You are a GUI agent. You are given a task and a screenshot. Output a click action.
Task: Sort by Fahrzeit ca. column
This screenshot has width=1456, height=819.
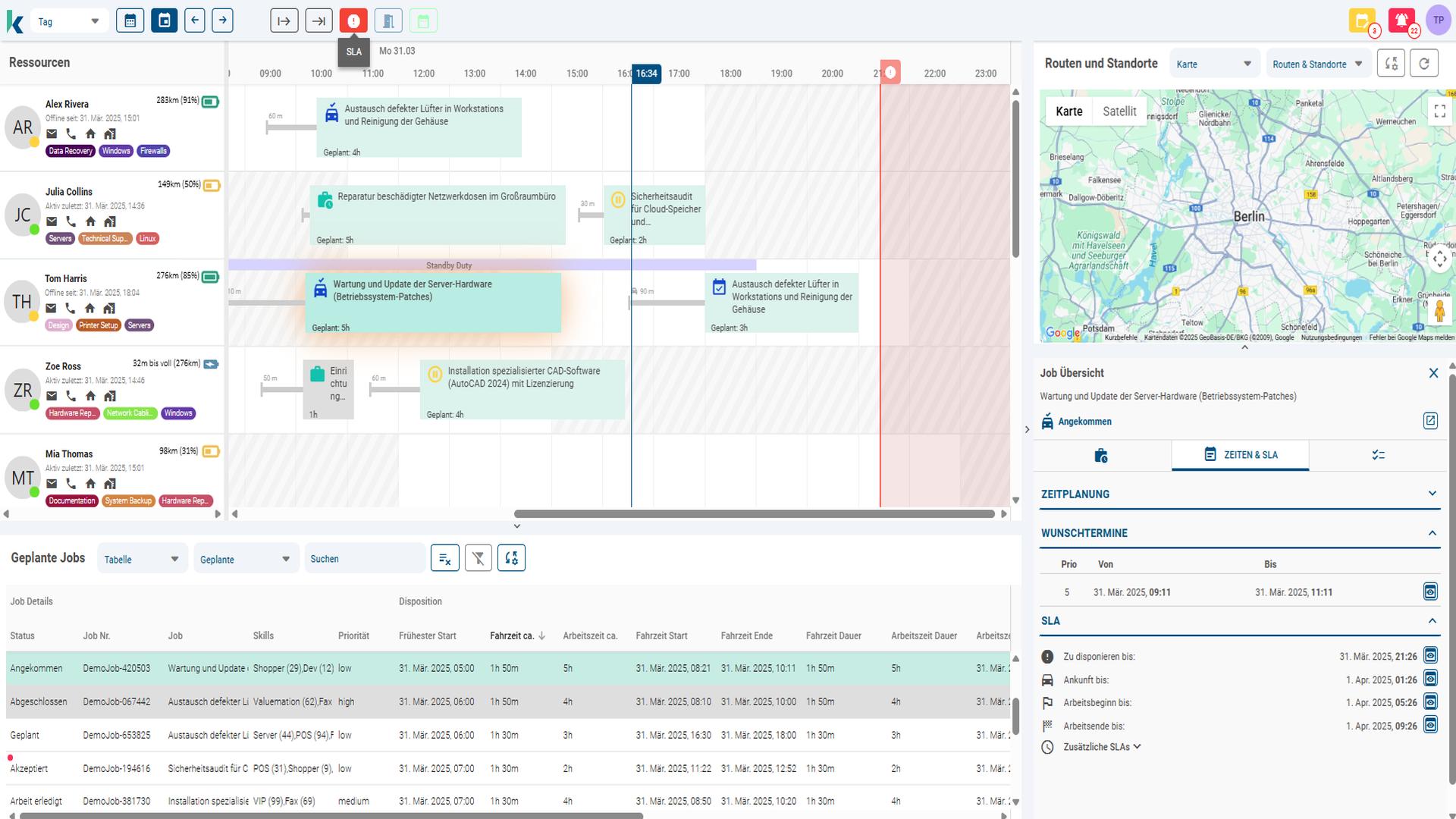click(x=517, y=636)
